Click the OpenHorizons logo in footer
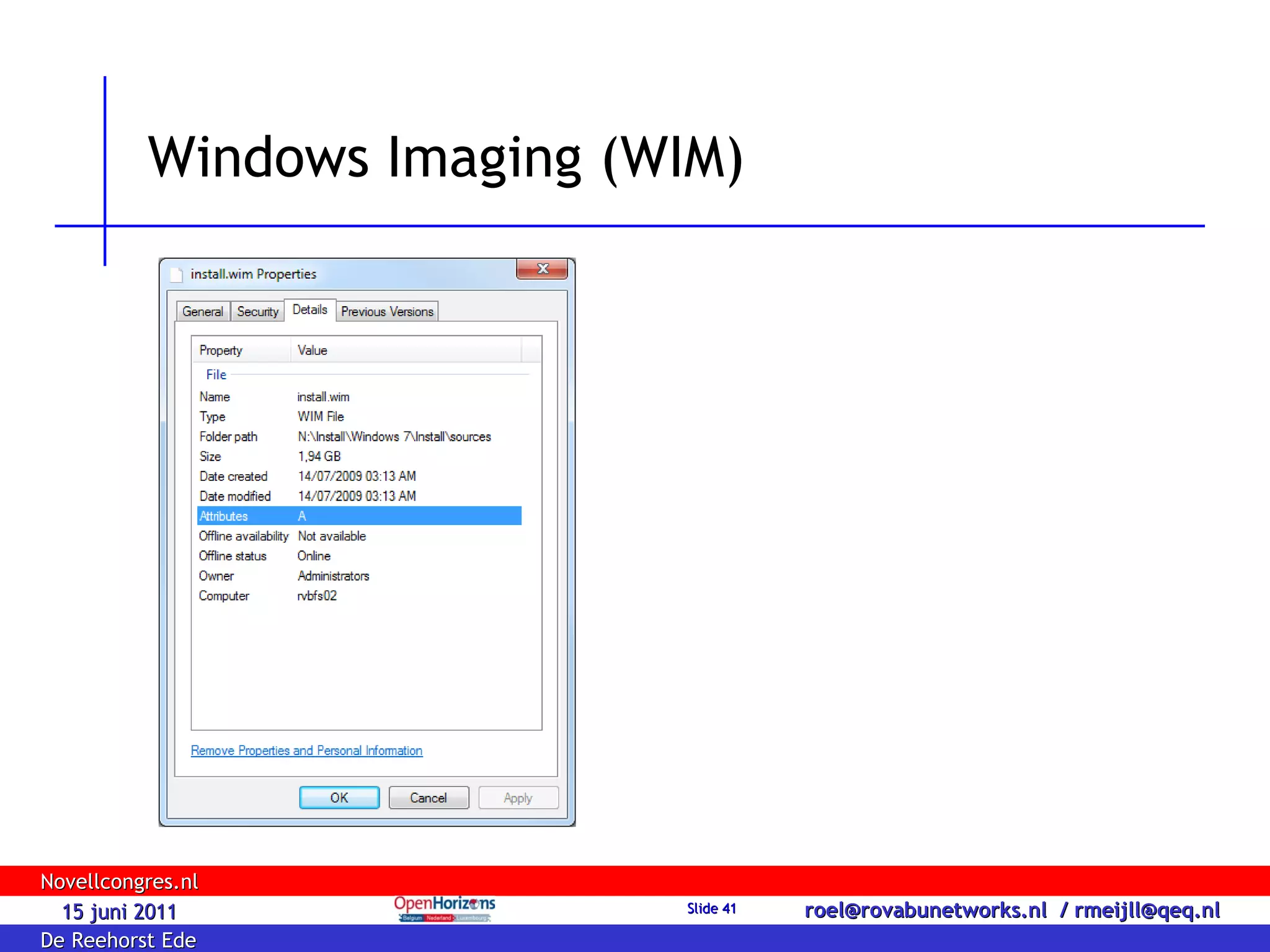The width and height of the screenshot is (1270, 952). (445, 909)
